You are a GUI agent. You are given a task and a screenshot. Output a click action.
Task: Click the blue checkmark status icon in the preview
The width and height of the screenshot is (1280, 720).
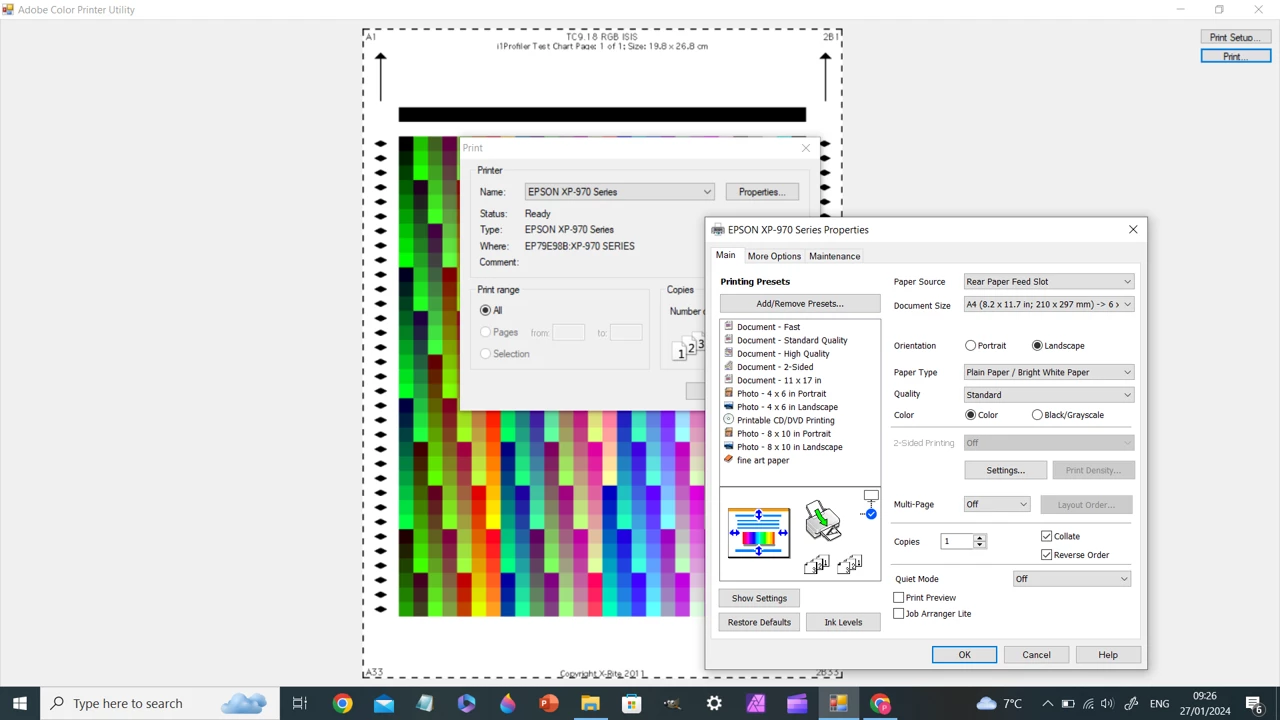(x=871, y=514)
